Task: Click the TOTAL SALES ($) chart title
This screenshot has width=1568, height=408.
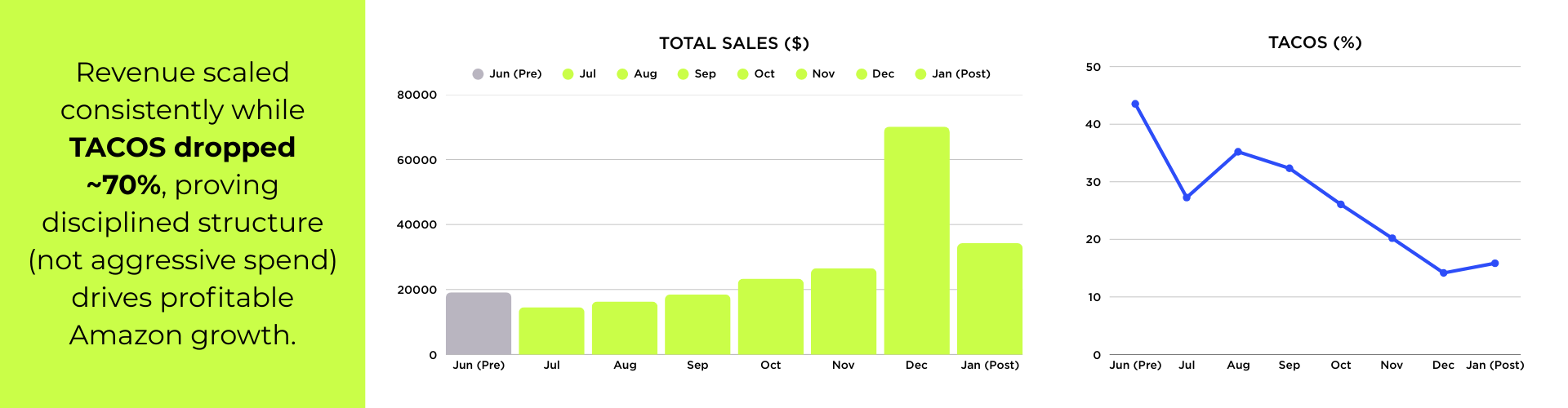Action: 733,43
